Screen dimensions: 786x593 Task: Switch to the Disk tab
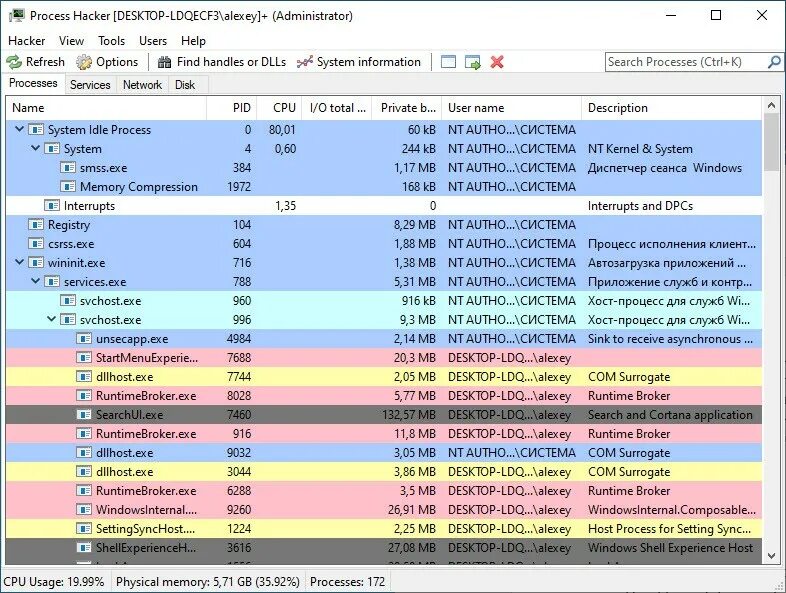click(185, 85)
